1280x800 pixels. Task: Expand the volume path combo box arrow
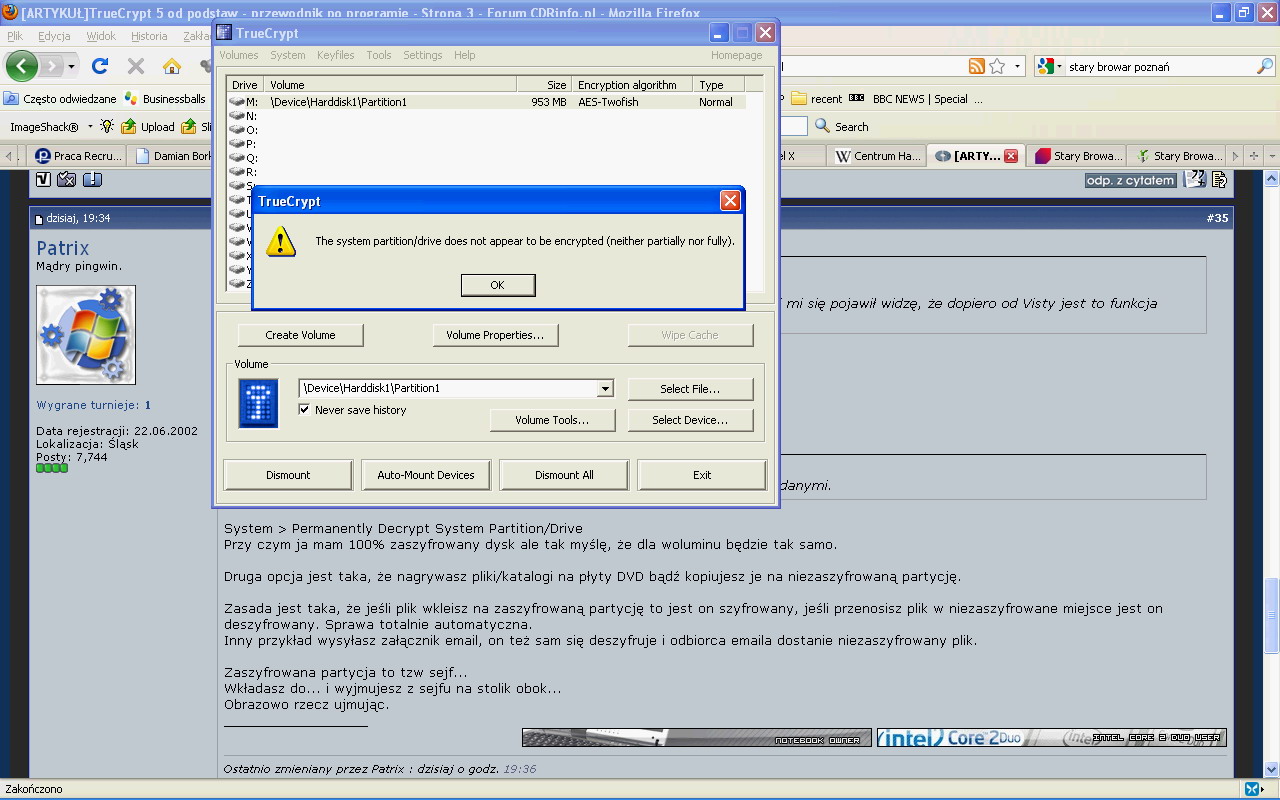605,388
